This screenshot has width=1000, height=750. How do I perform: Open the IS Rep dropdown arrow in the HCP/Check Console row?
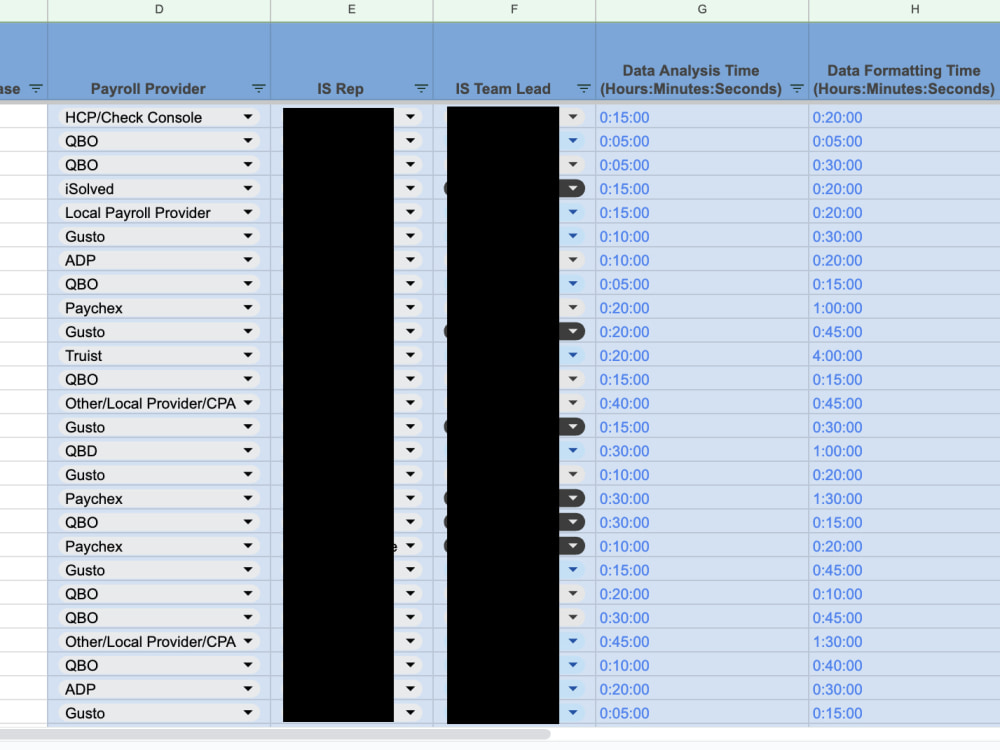410,117
